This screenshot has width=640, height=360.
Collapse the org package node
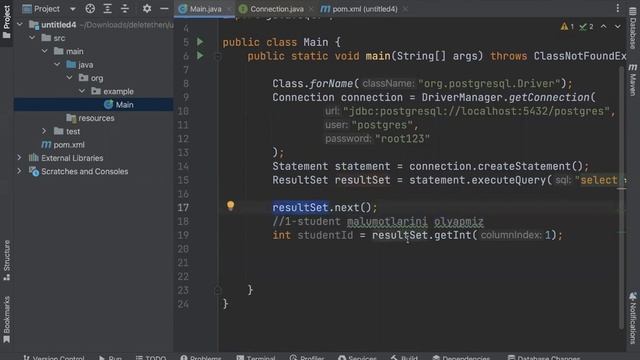(x=69, y=78)
